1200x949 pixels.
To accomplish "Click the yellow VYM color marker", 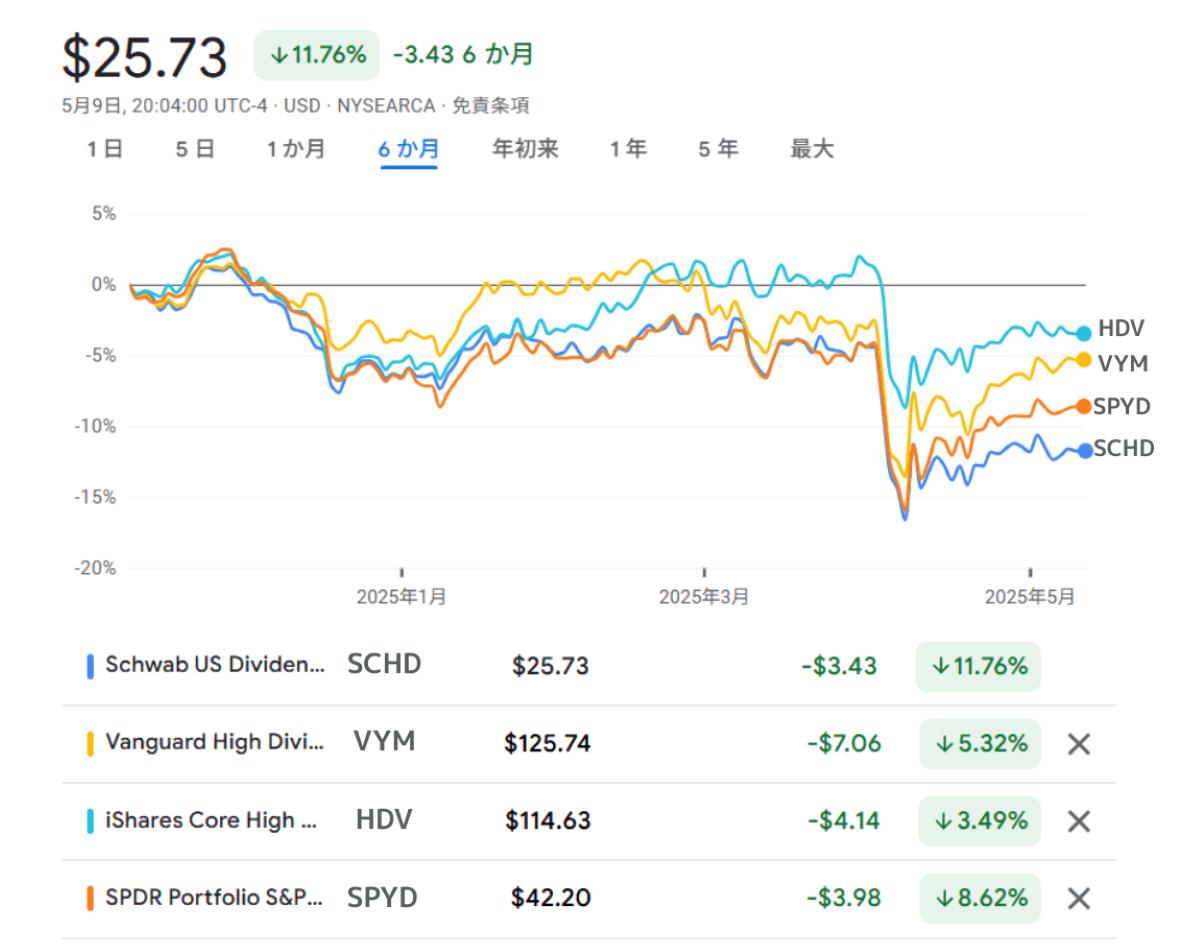I will pos(90,743).
